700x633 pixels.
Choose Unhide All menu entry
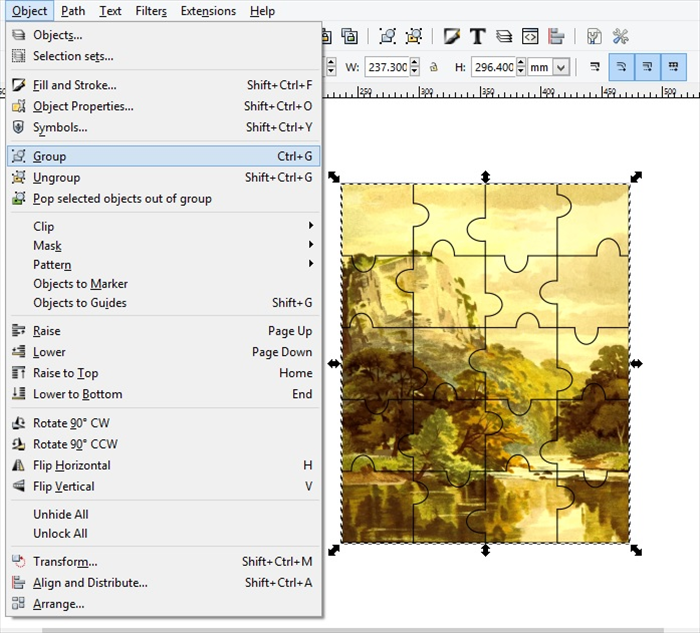click(x=163, y=514)
